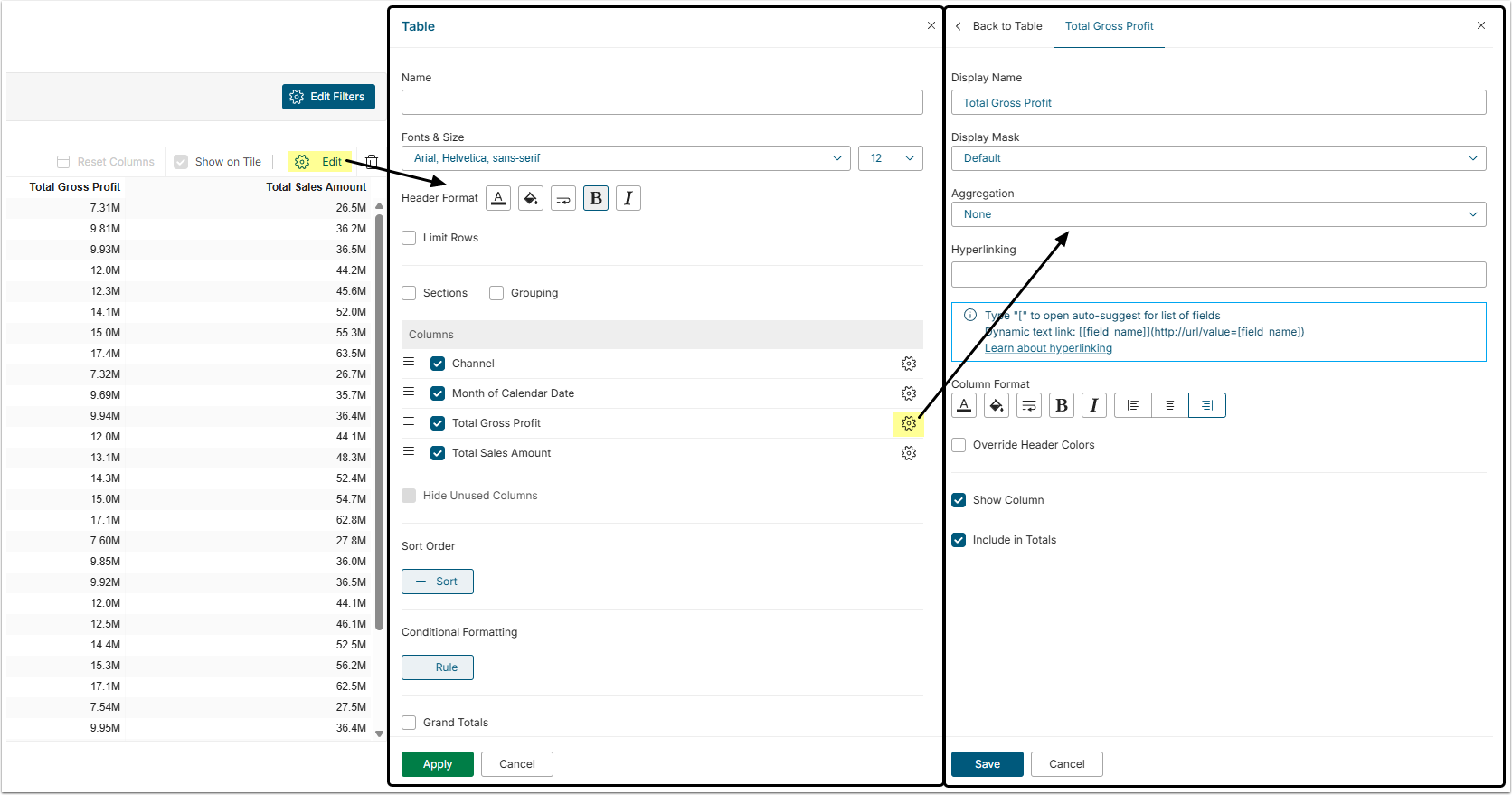
Task: Toggle the Show on Tile checkbox
Action: click(x=181, y=162)
